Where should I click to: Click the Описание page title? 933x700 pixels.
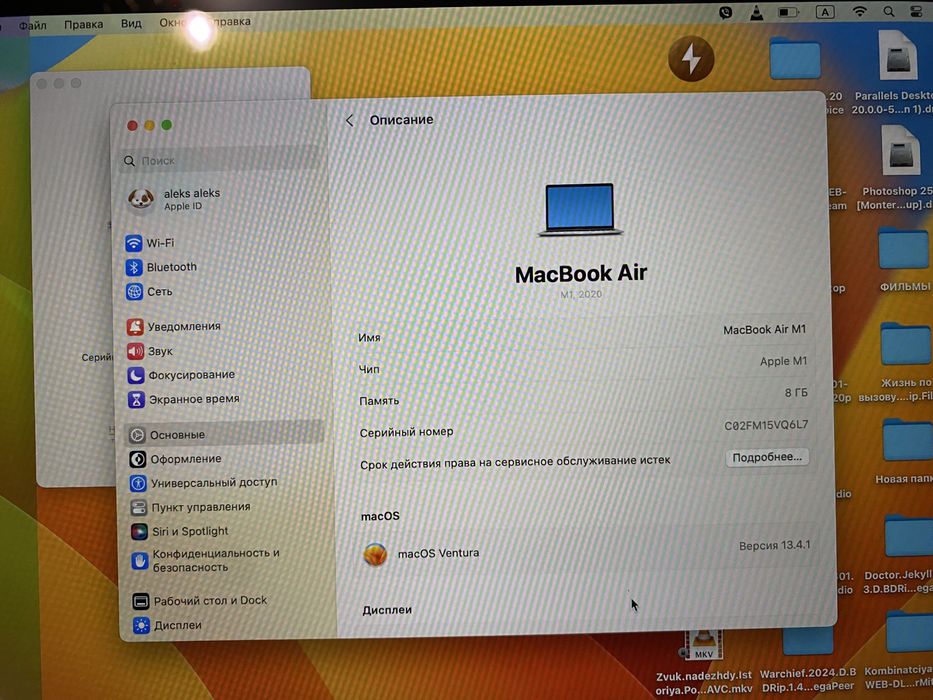point(401,120)
